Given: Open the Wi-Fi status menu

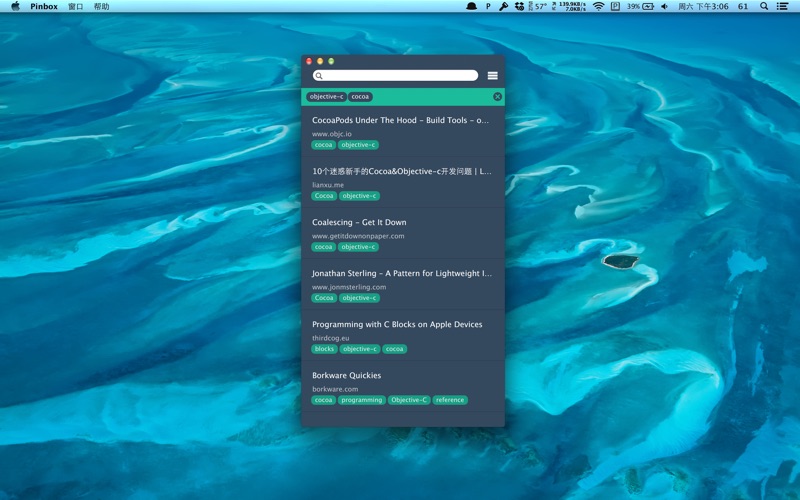Looking at the screenshot, I should coord(598,6).
